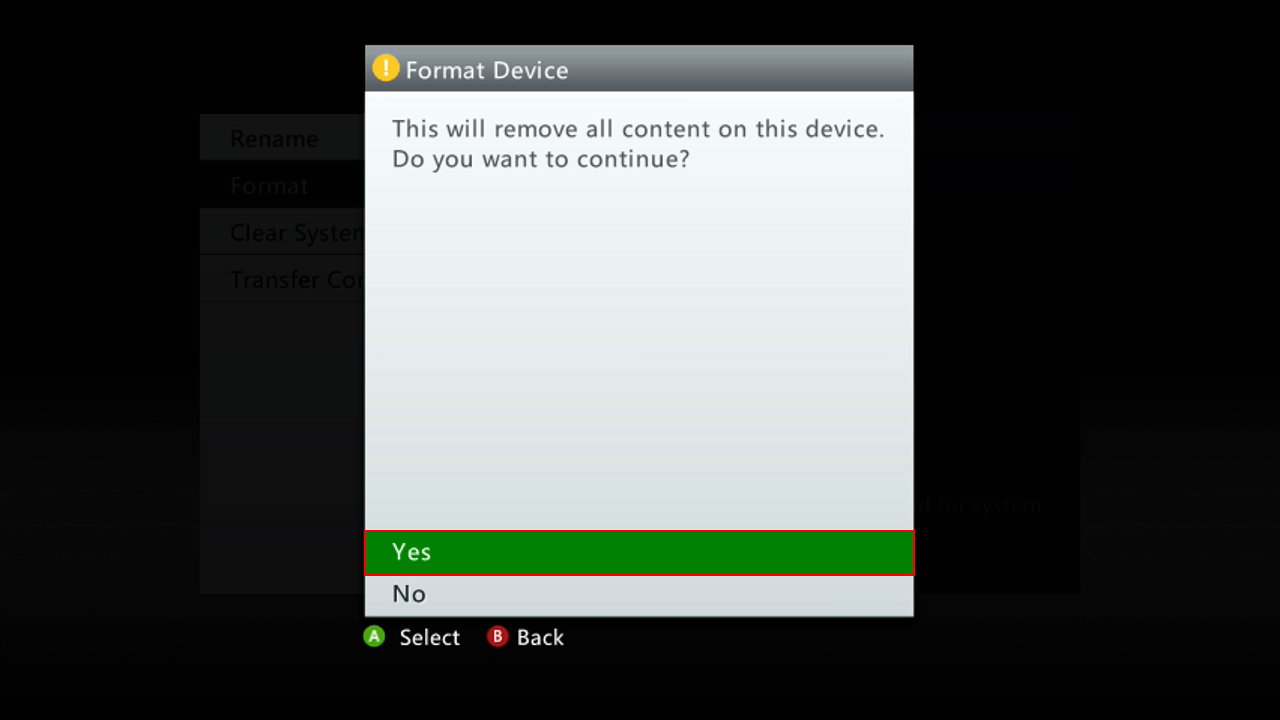Click the green A controller button icon
Screen dimensions: 1280x720
click(x=374, y=636)
